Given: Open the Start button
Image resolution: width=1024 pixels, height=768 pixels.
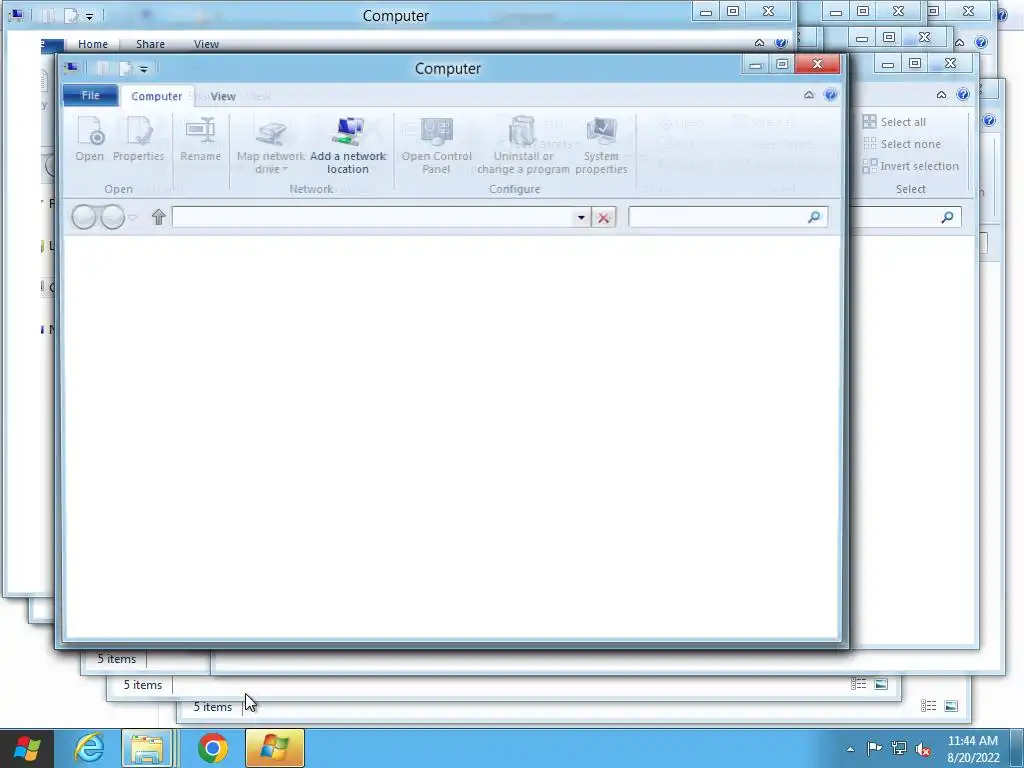Looking at the screenshot, I should click(26, 748).
